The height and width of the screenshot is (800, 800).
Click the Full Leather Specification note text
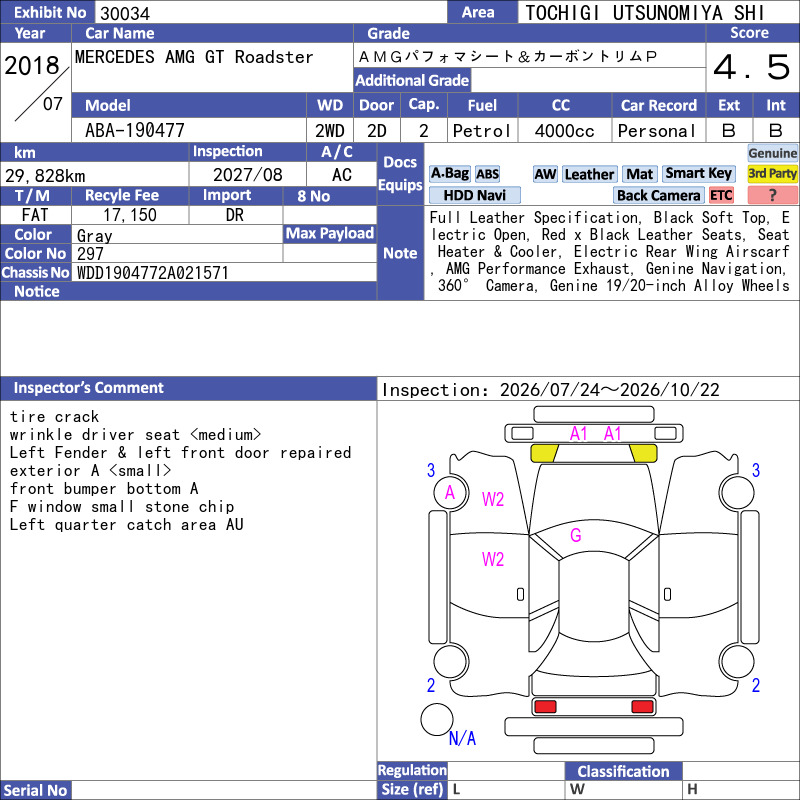[610, 252]
